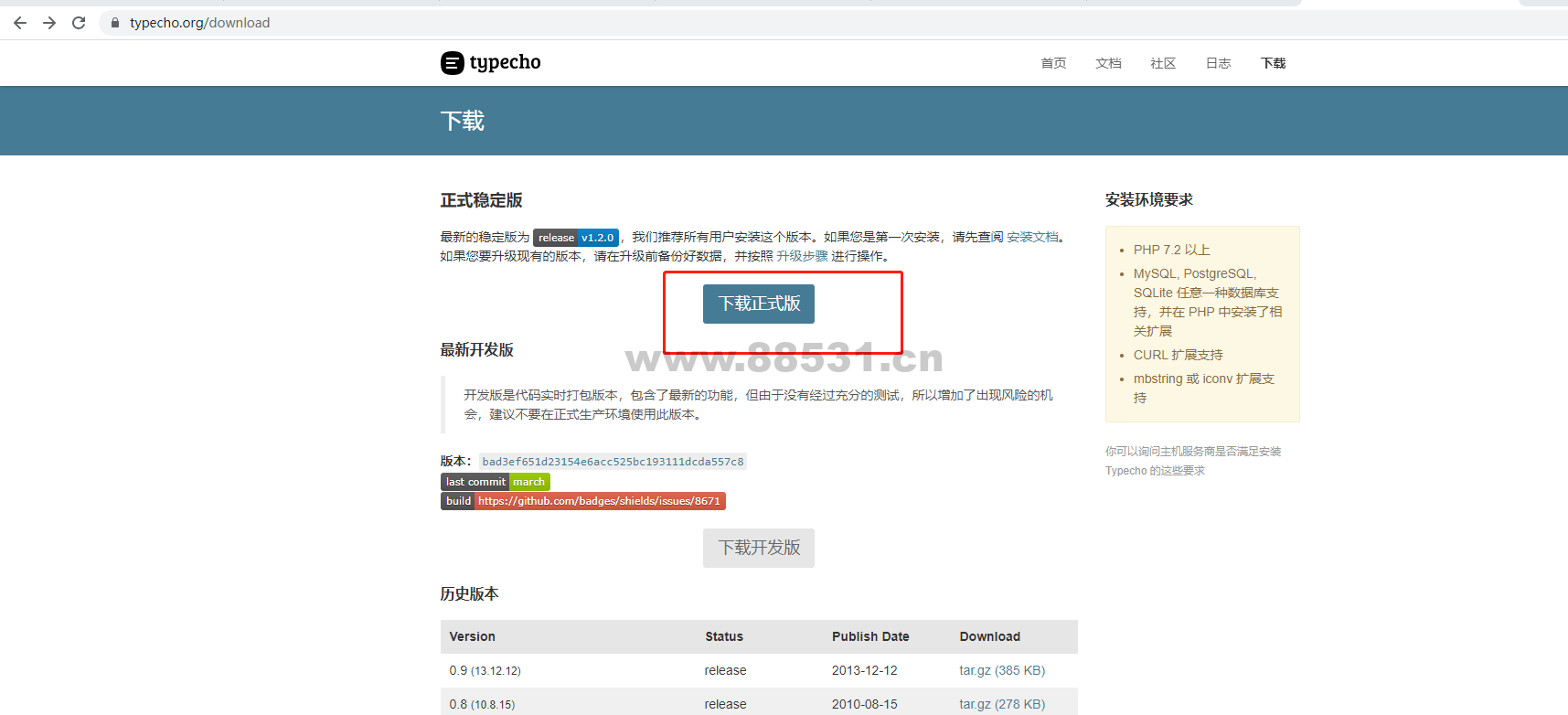Click the 0.8 (10.8.15) version cell

[x=482, y=704]
